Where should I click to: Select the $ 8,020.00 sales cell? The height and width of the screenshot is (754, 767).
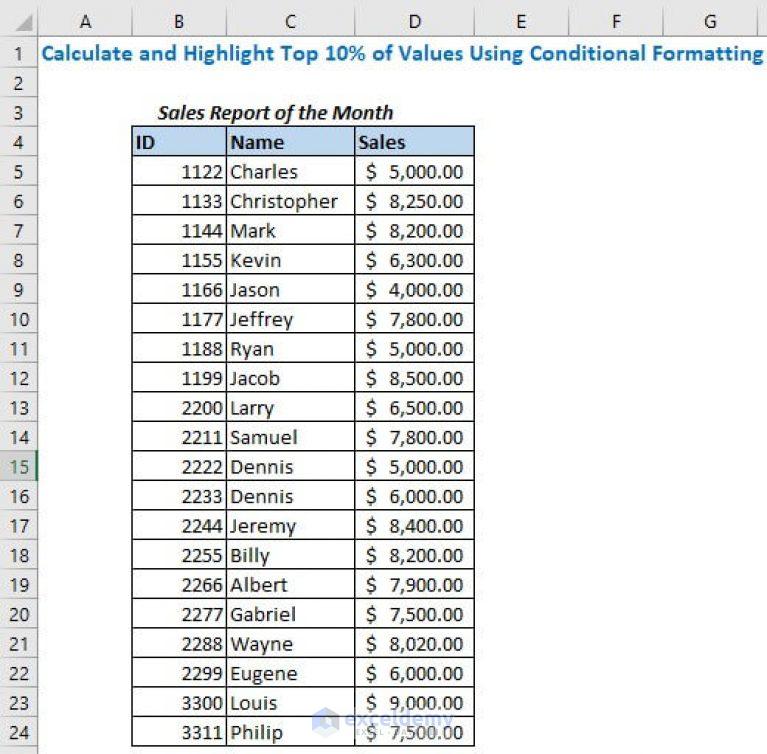pyautogui.click(x=414, y=643)
